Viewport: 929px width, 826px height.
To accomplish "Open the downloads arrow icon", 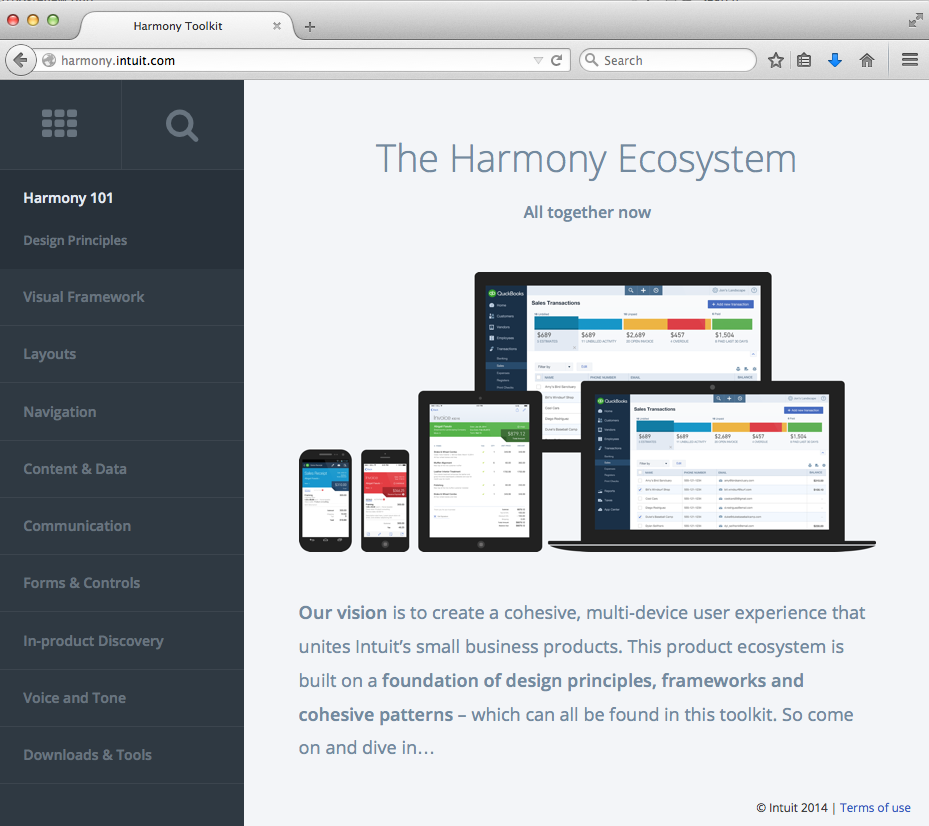I will pyautogui.click(x=835, y=60).
